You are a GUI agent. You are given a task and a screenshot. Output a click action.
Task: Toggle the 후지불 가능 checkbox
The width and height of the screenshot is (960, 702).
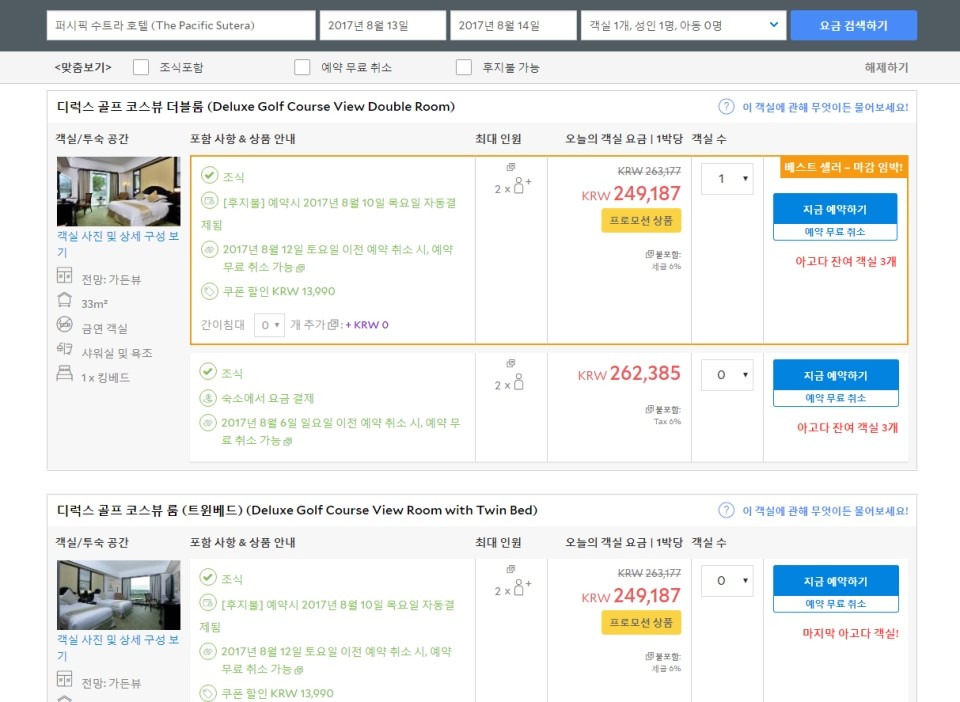click(x=464, y=67)
